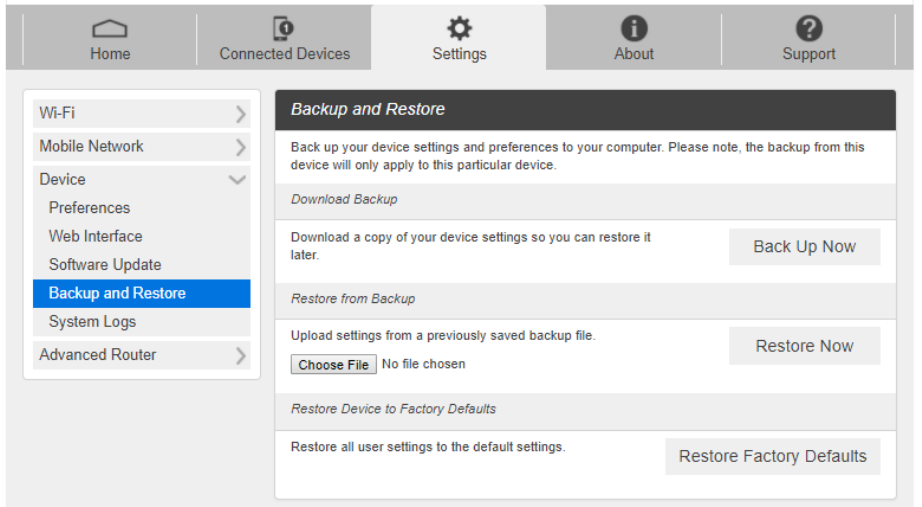Select Web Interface in sidebar
This screenshot has width=922, height=507.
(95, 237)
